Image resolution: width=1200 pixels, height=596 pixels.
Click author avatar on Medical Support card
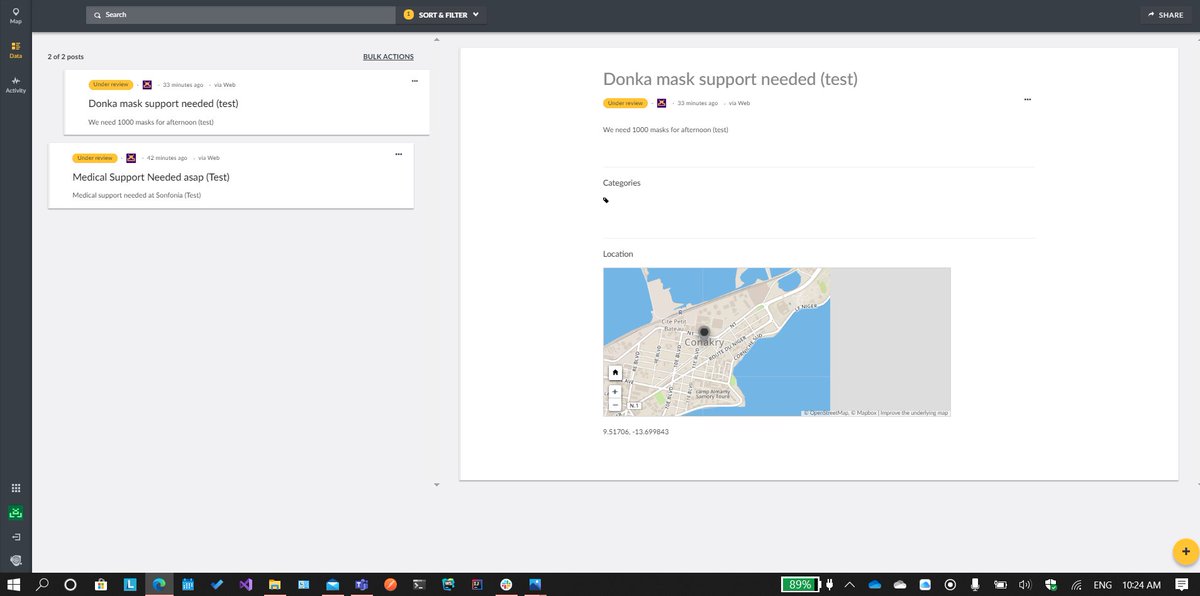coord(131,158)
